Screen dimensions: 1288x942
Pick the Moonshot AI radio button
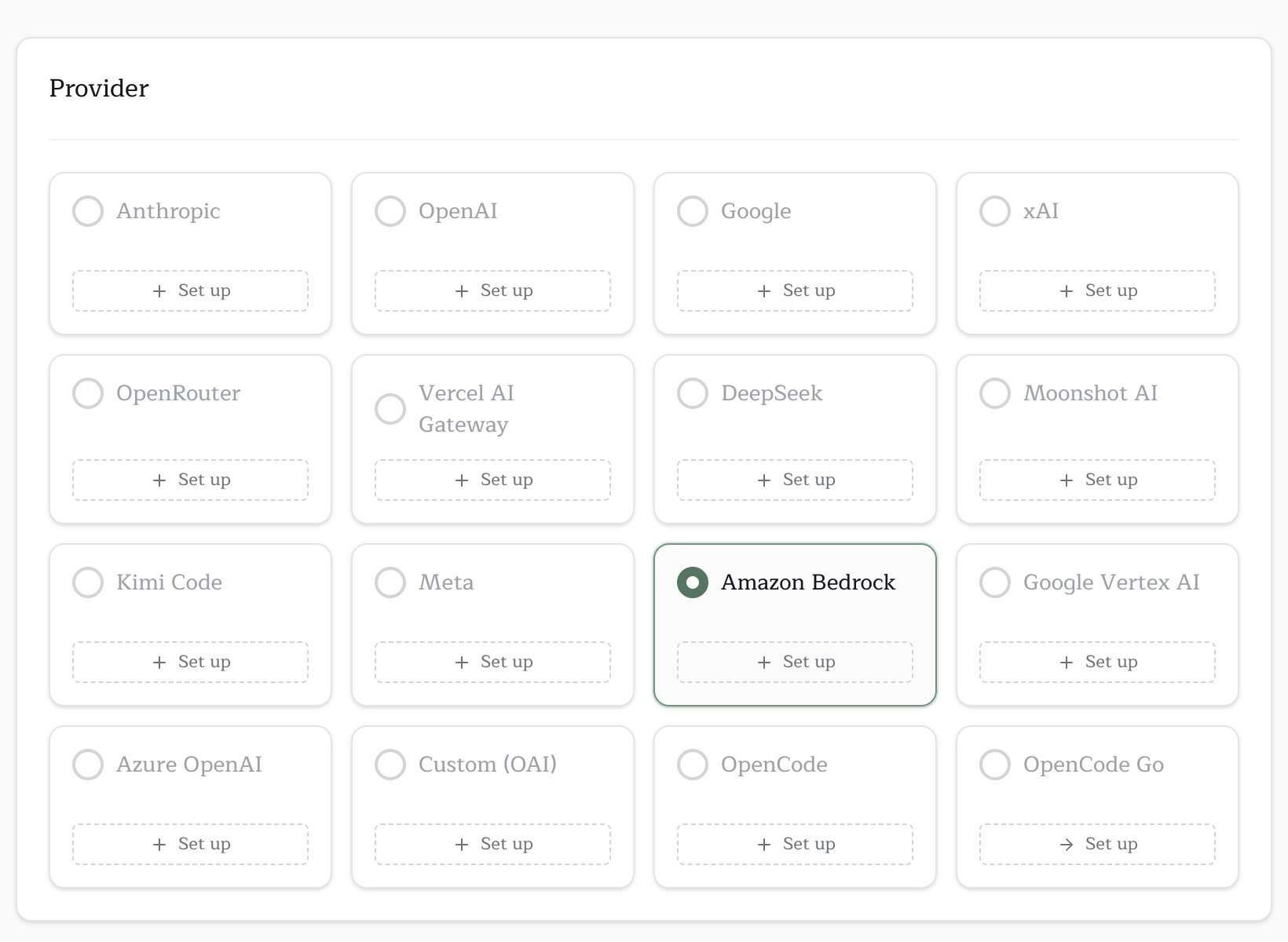(995, 393)
